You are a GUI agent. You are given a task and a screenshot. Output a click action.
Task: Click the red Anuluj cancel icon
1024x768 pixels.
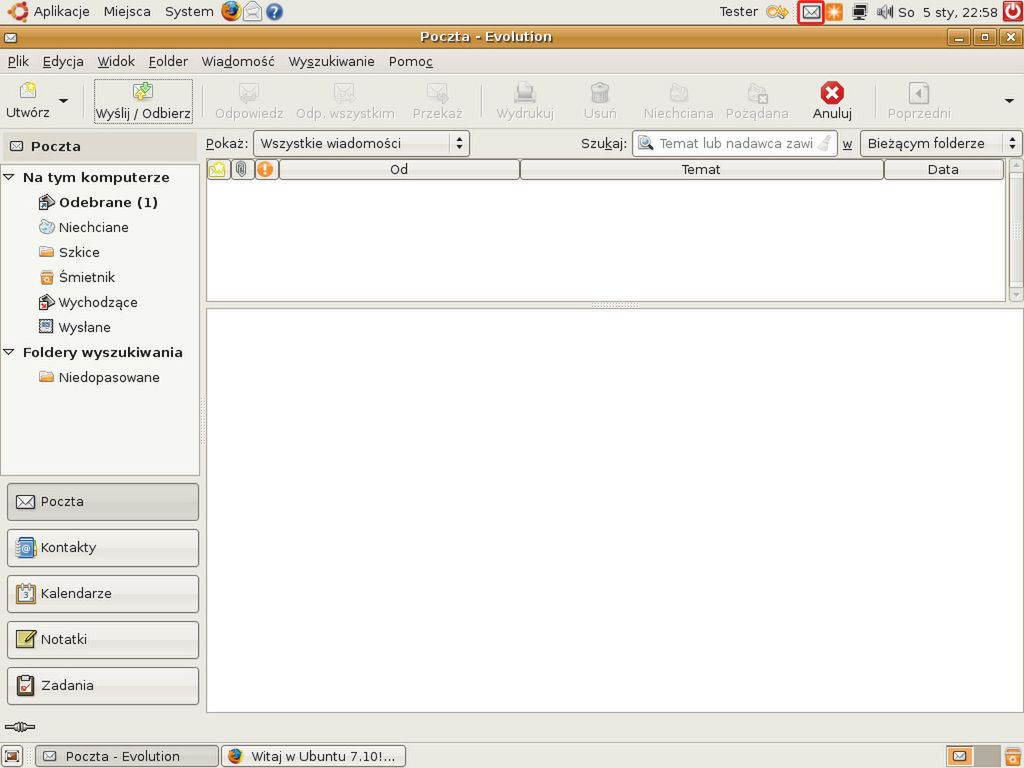point(832,92)
